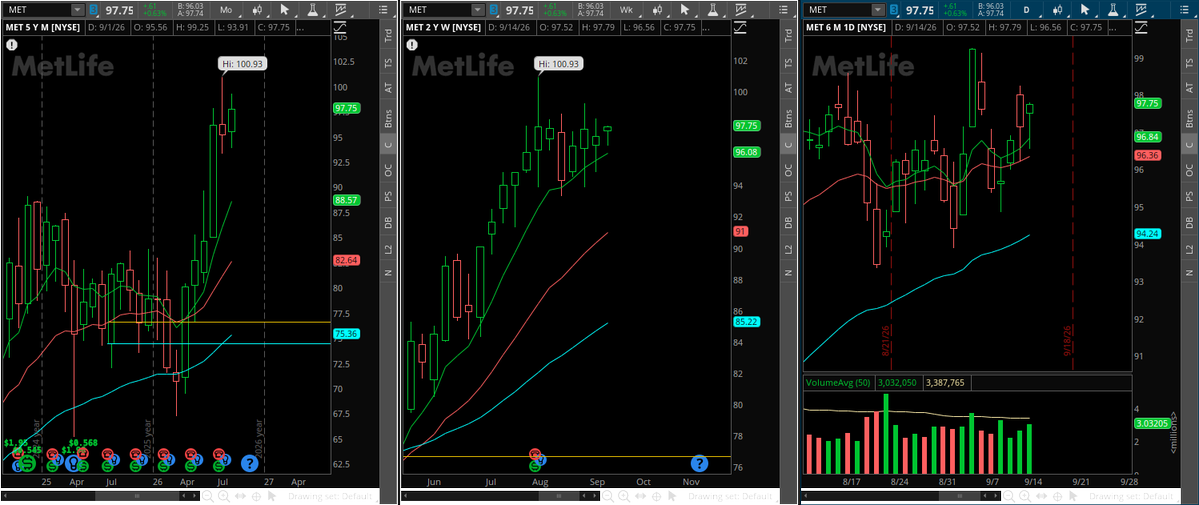
Task: Click the pan arrows icon under monthly chart
Action: point(240,496)
